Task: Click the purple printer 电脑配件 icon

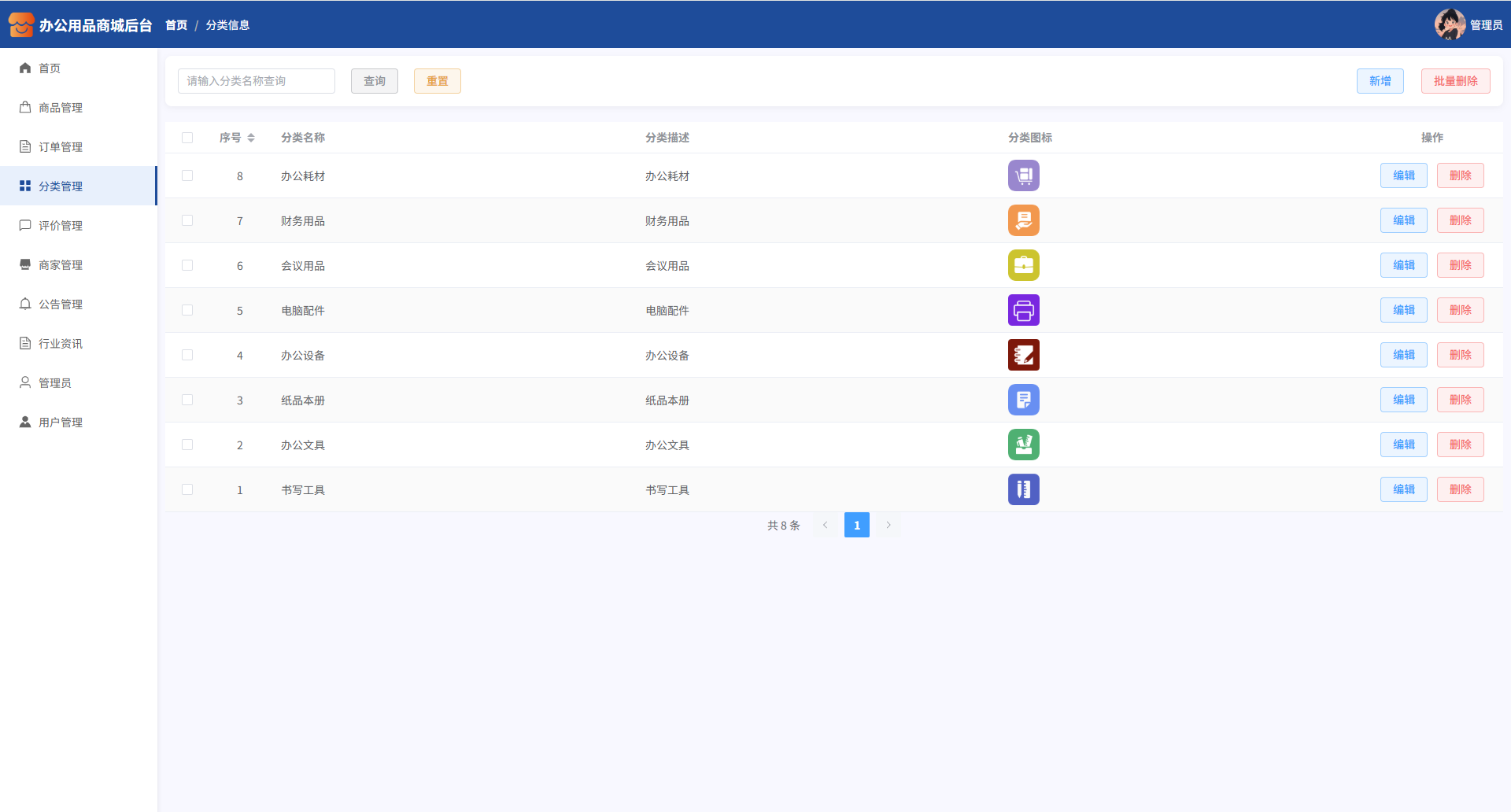Action: pos(1023,310)
